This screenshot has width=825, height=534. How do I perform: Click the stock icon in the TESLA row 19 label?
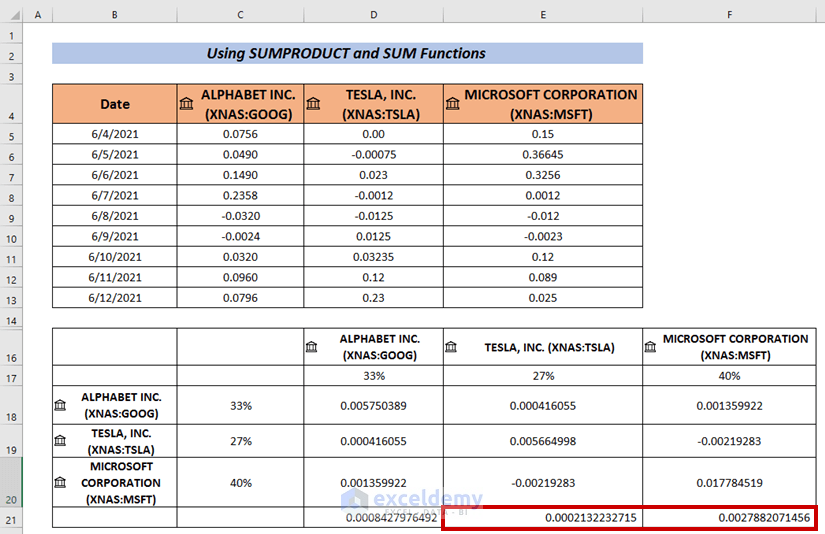[x=60, y=441]
